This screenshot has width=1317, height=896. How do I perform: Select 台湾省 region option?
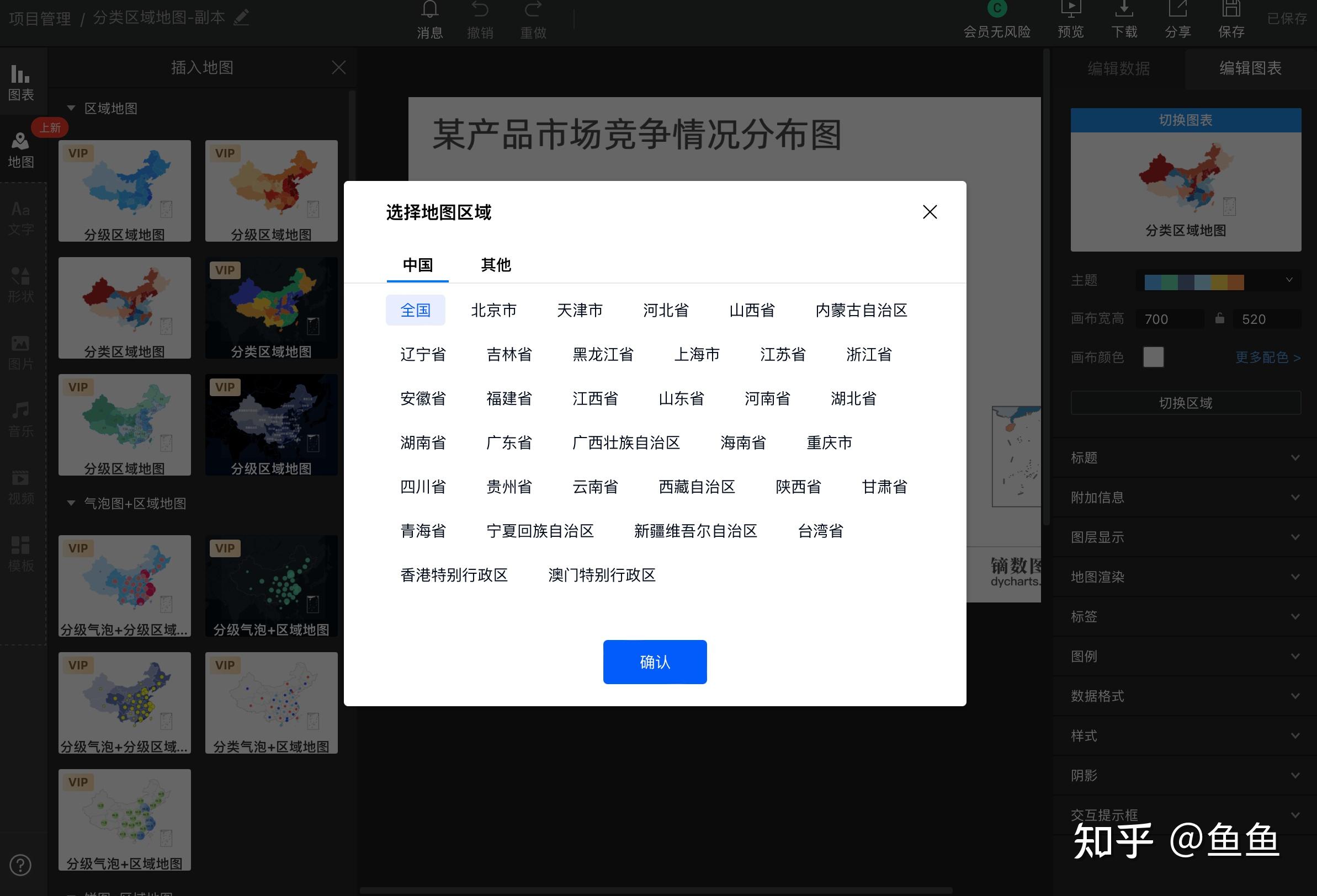coord(821,531)
